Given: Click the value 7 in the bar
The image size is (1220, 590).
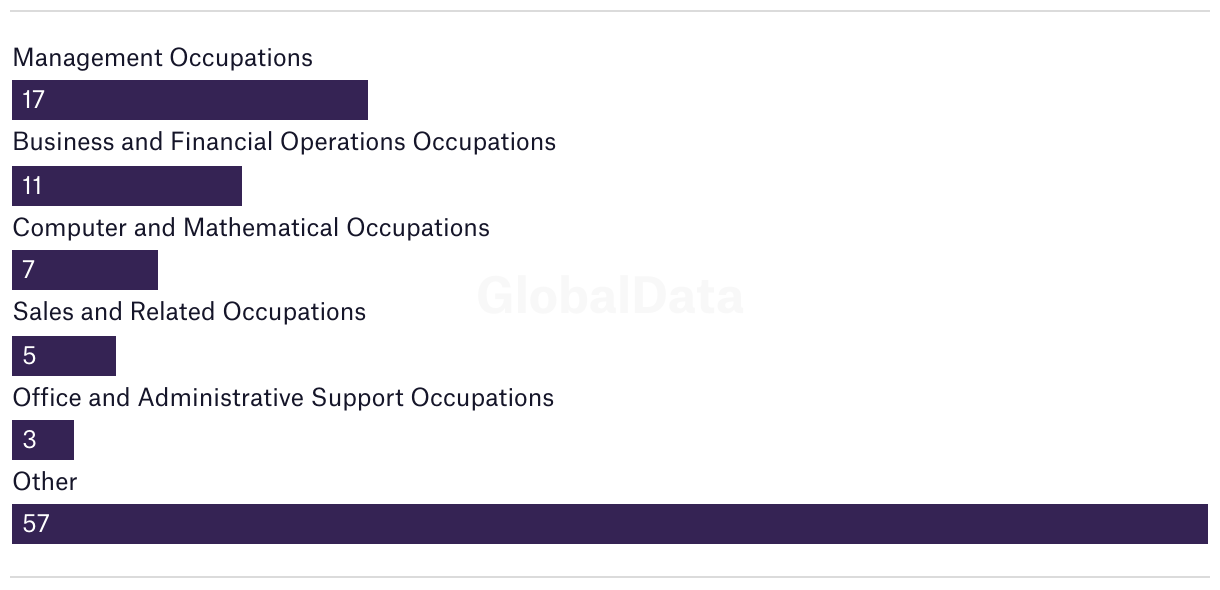Looking at the screenshot, I should tap(28, 270).
